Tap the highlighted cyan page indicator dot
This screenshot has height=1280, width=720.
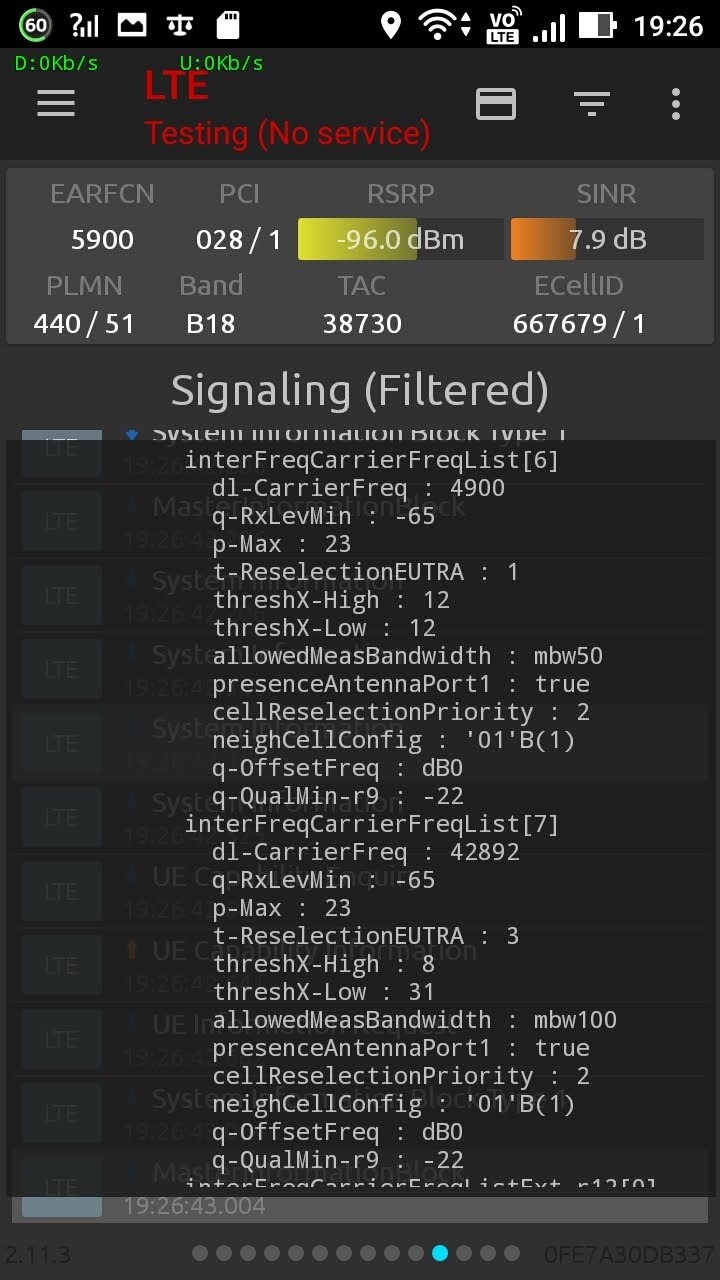click(x=440, y=1253)
